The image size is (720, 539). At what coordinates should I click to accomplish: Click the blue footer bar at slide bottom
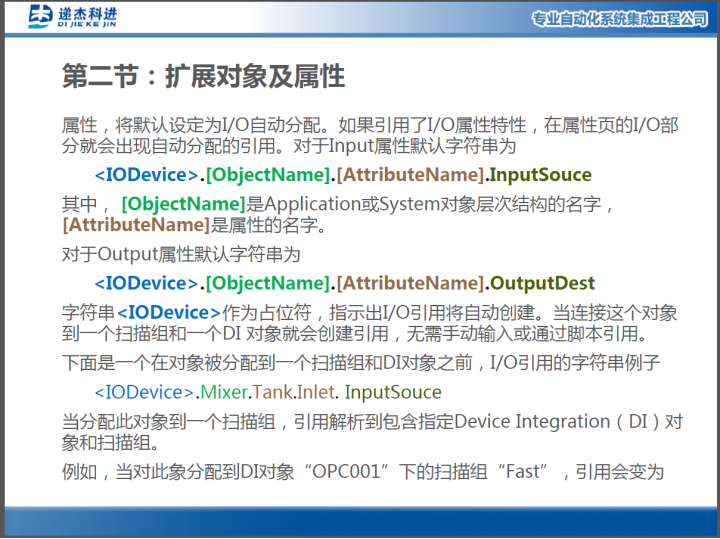point(360,522)
